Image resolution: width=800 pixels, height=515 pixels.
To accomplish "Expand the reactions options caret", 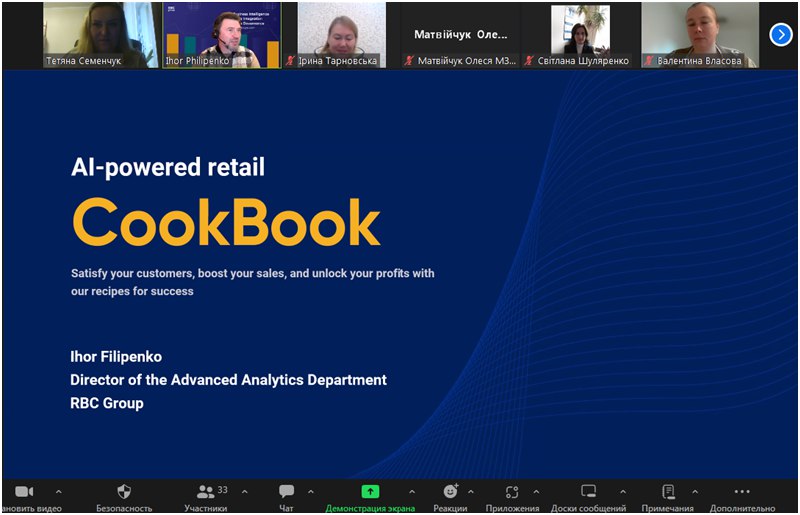I will coord(470,492).
